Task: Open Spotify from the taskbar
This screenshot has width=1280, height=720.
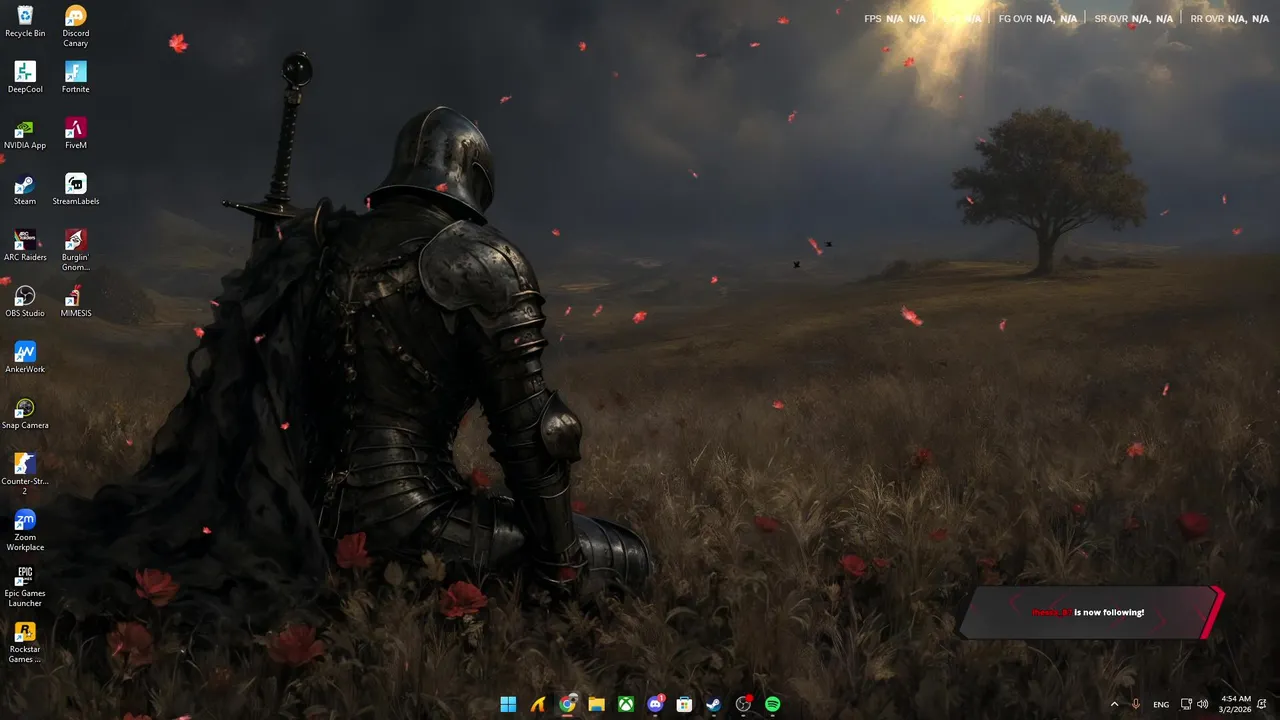Action: coord(772,704)
